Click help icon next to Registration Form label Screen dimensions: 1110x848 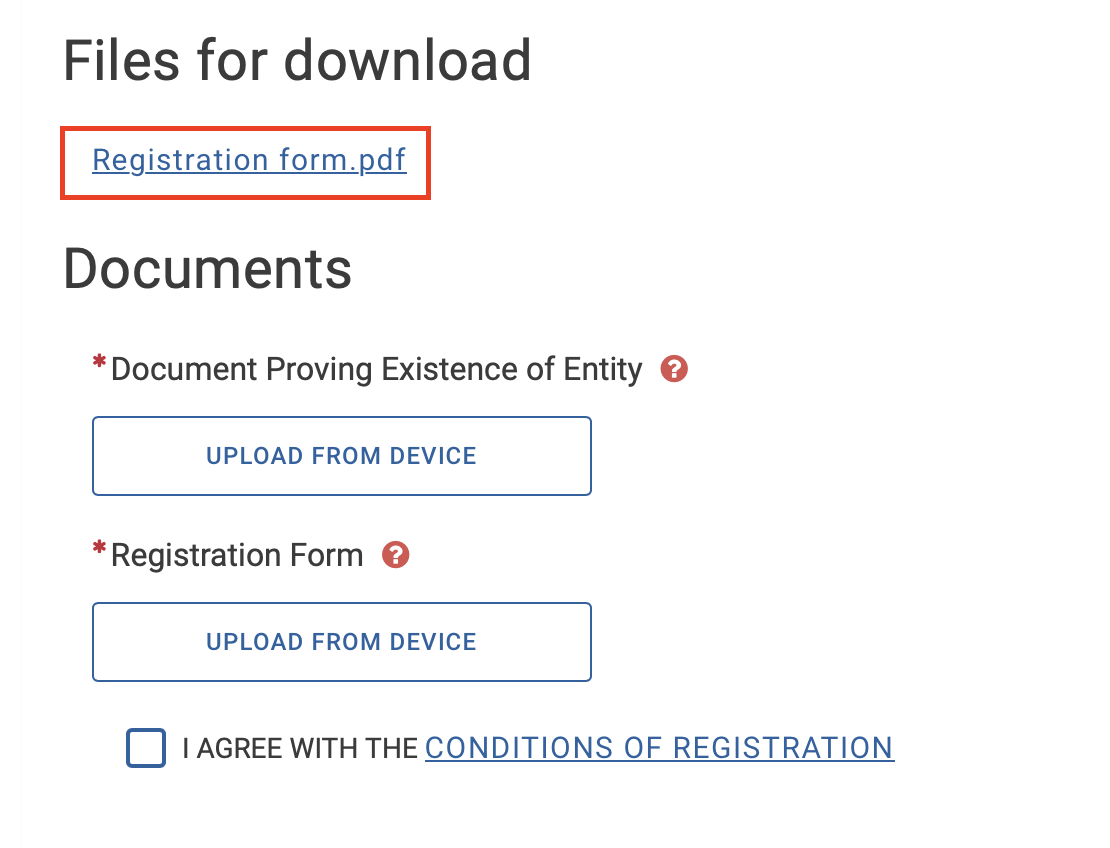point(396,555)
